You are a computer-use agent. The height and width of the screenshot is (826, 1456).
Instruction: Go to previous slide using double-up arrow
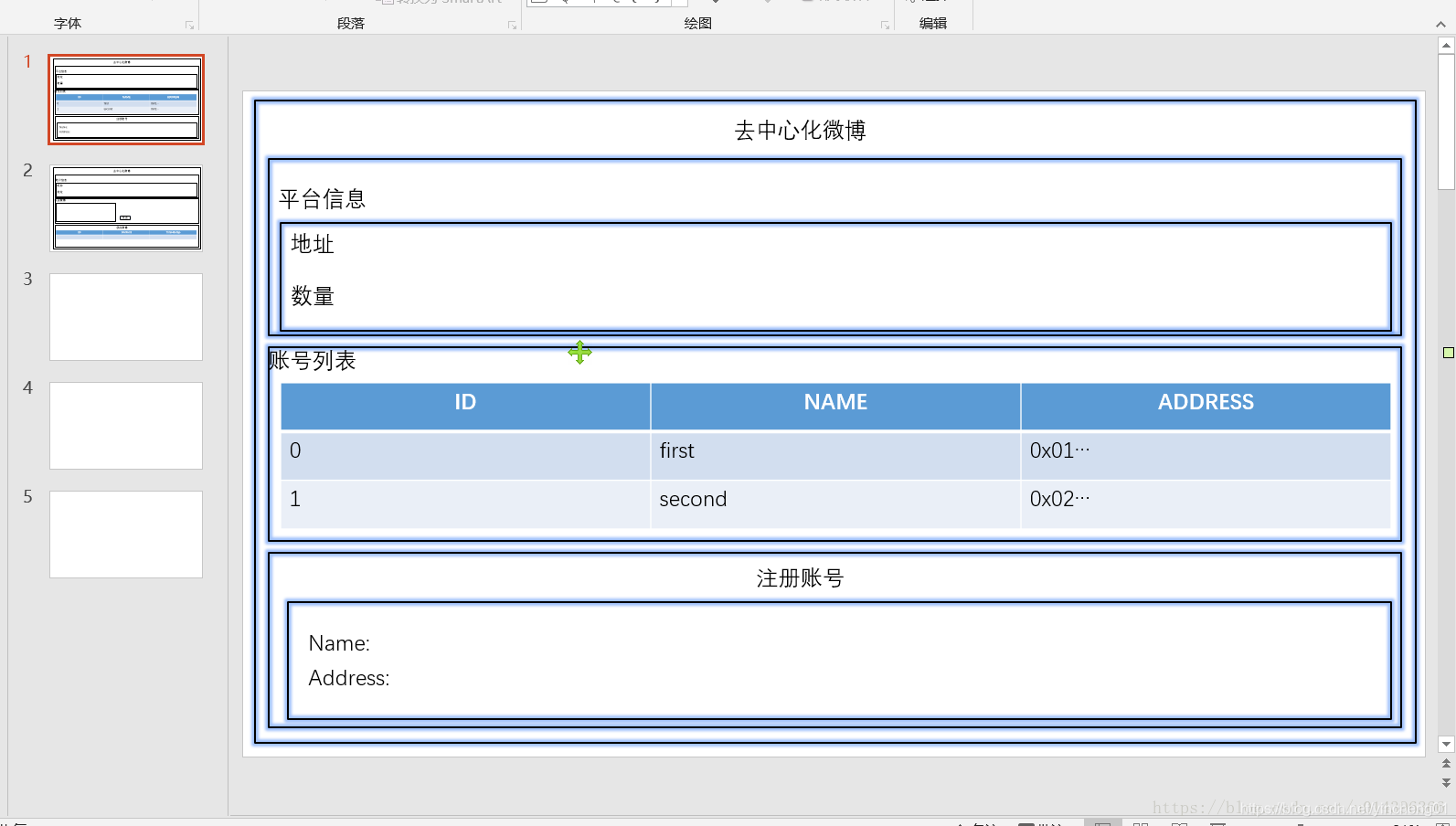coord(1446,764)
